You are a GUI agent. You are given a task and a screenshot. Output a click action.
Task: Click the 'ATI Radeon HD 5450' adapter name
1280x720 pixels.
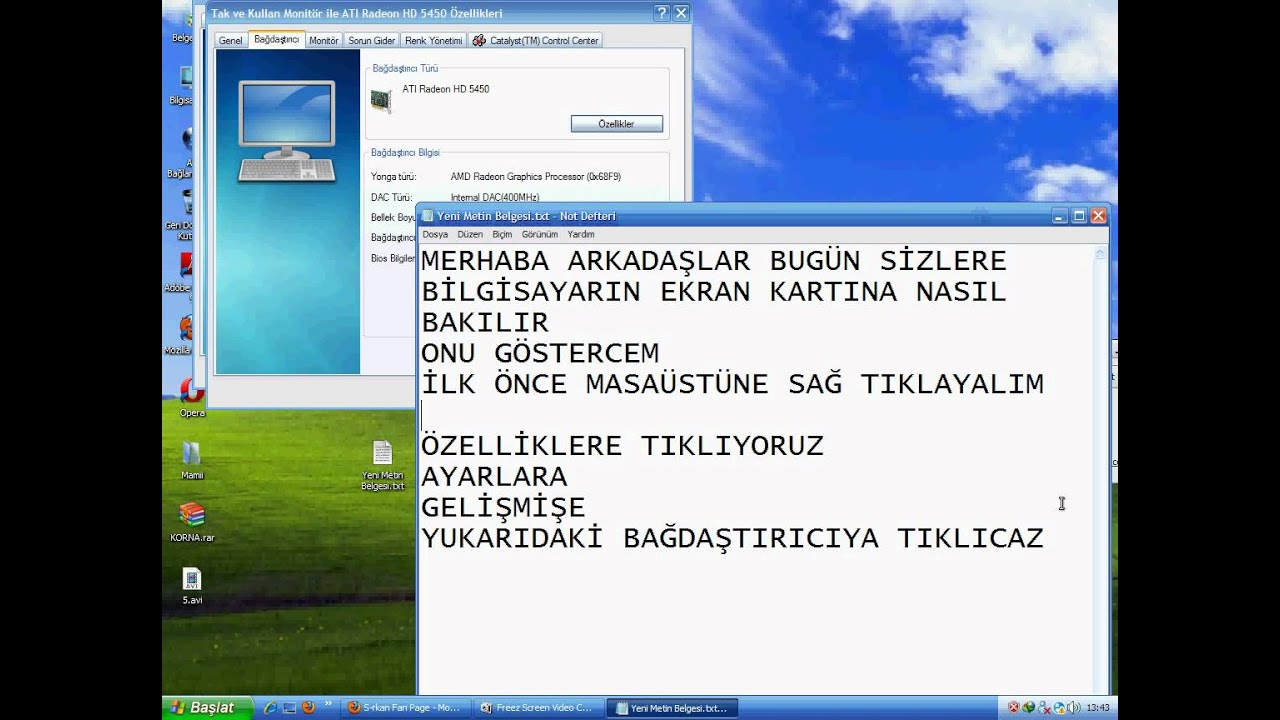pos(446,89)
